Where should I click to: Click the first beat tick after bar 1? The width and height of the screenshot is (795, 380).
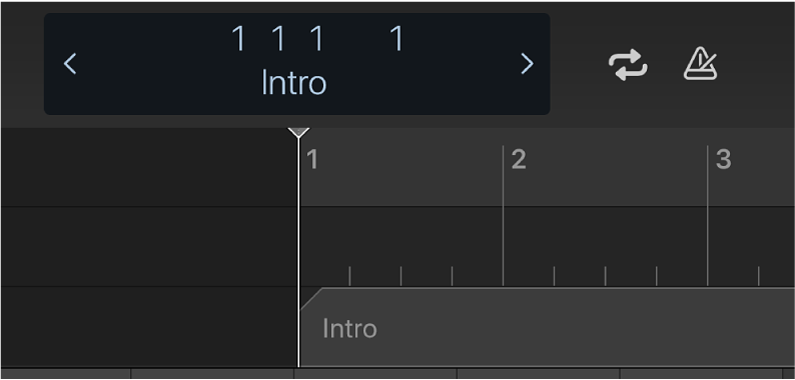[x=349, y=276]
